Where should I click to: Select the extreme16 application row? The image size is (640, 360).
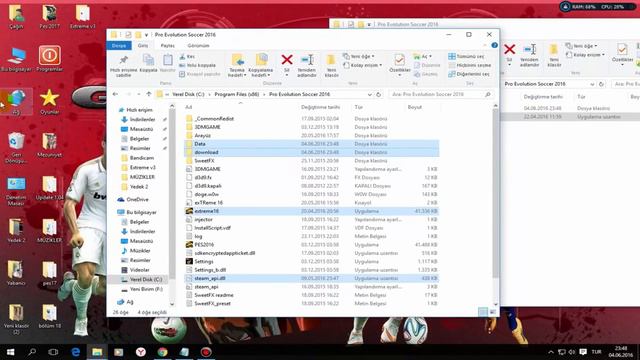click(x=312, y=211)
